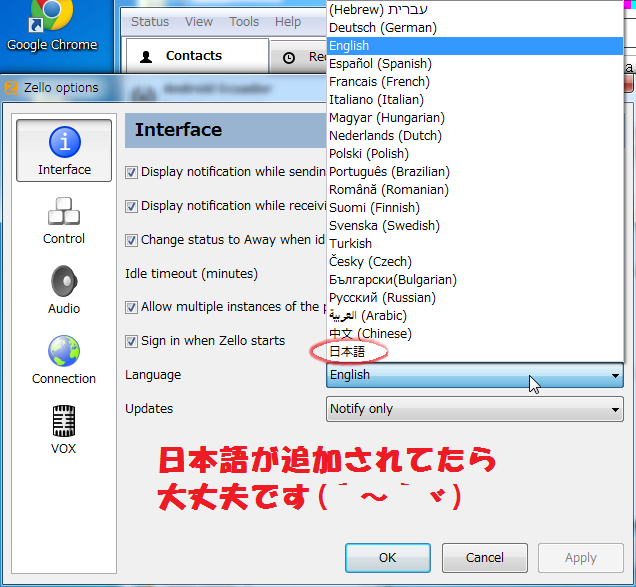The height and width of the screenshot is (587, 636).
Task: Select Hebrew from language list
Action: (x=475, y=9)
